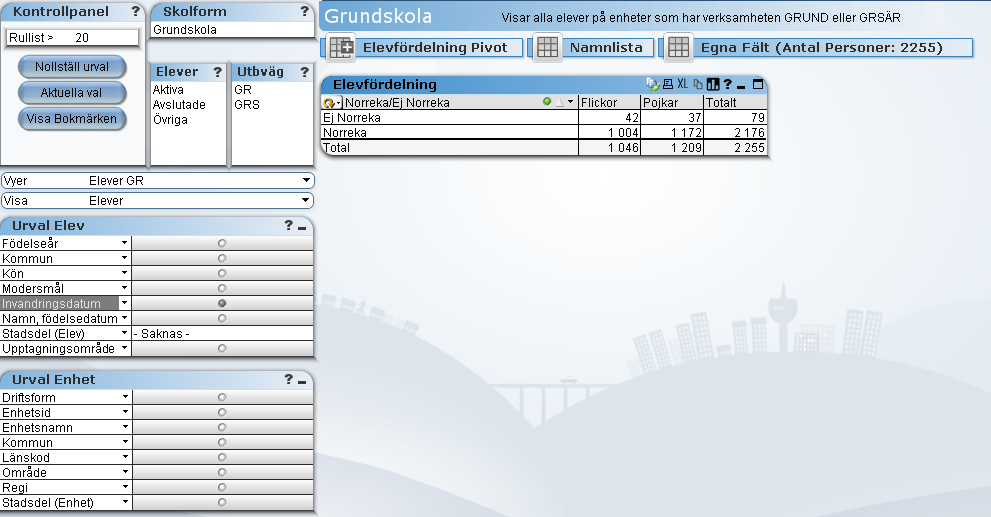Minimize the Urval Elev panel
Screen dimensions: 991x517
[302, 227]
